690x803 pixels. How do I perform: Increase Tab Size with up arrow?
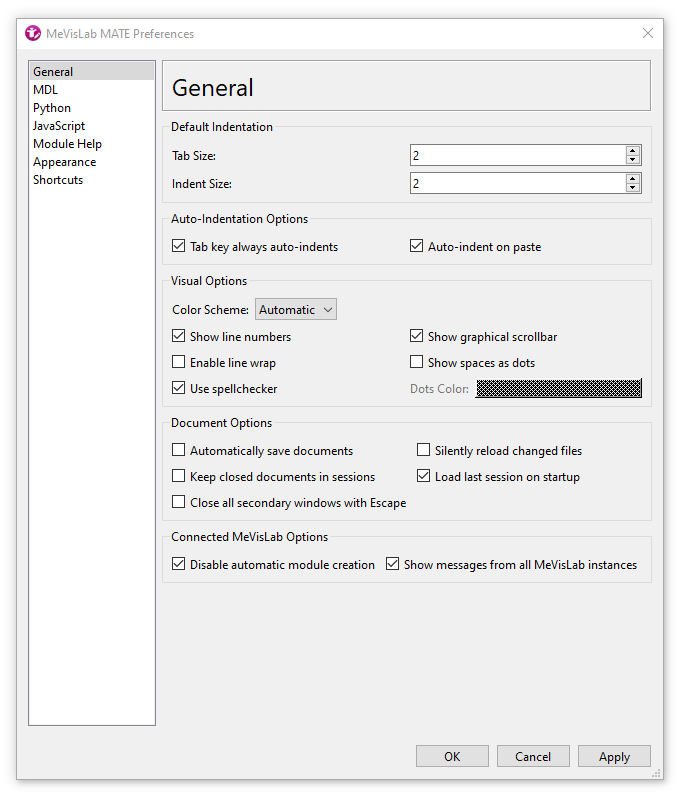632,151
